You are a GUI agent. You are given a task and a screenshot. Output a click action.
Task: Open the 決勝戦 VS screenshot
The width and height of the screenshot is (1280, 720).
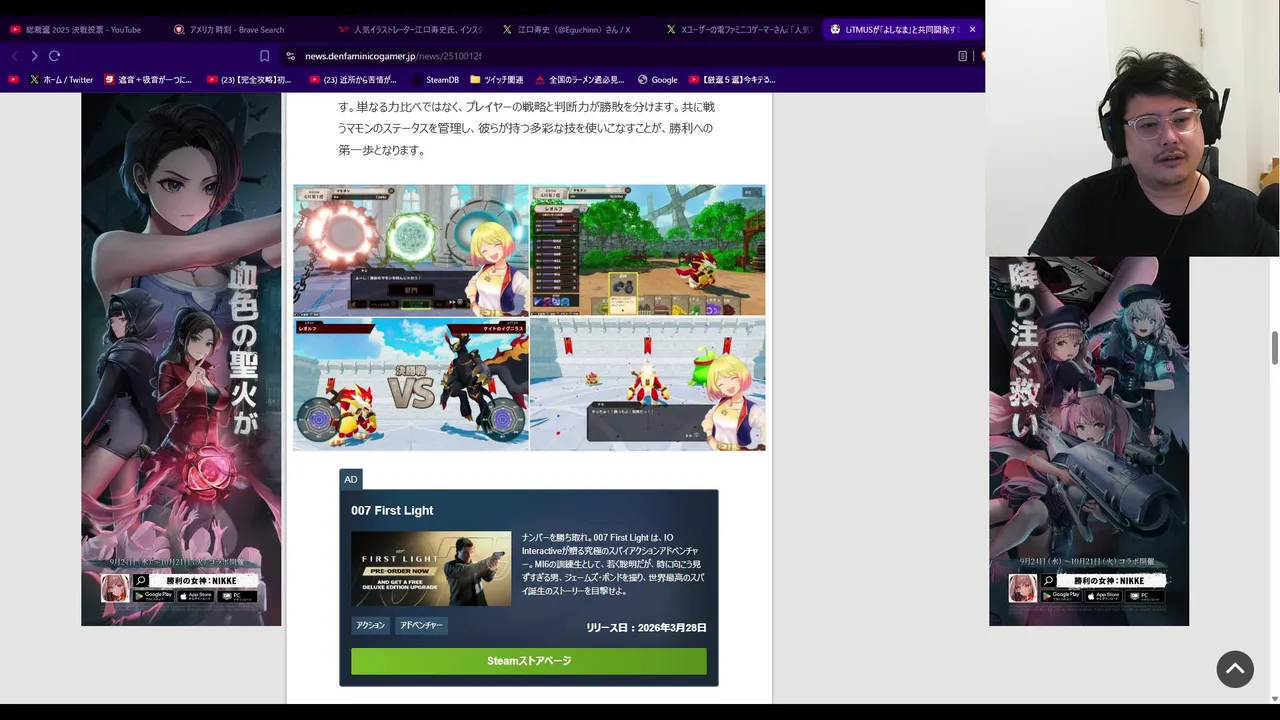point(410,385)
